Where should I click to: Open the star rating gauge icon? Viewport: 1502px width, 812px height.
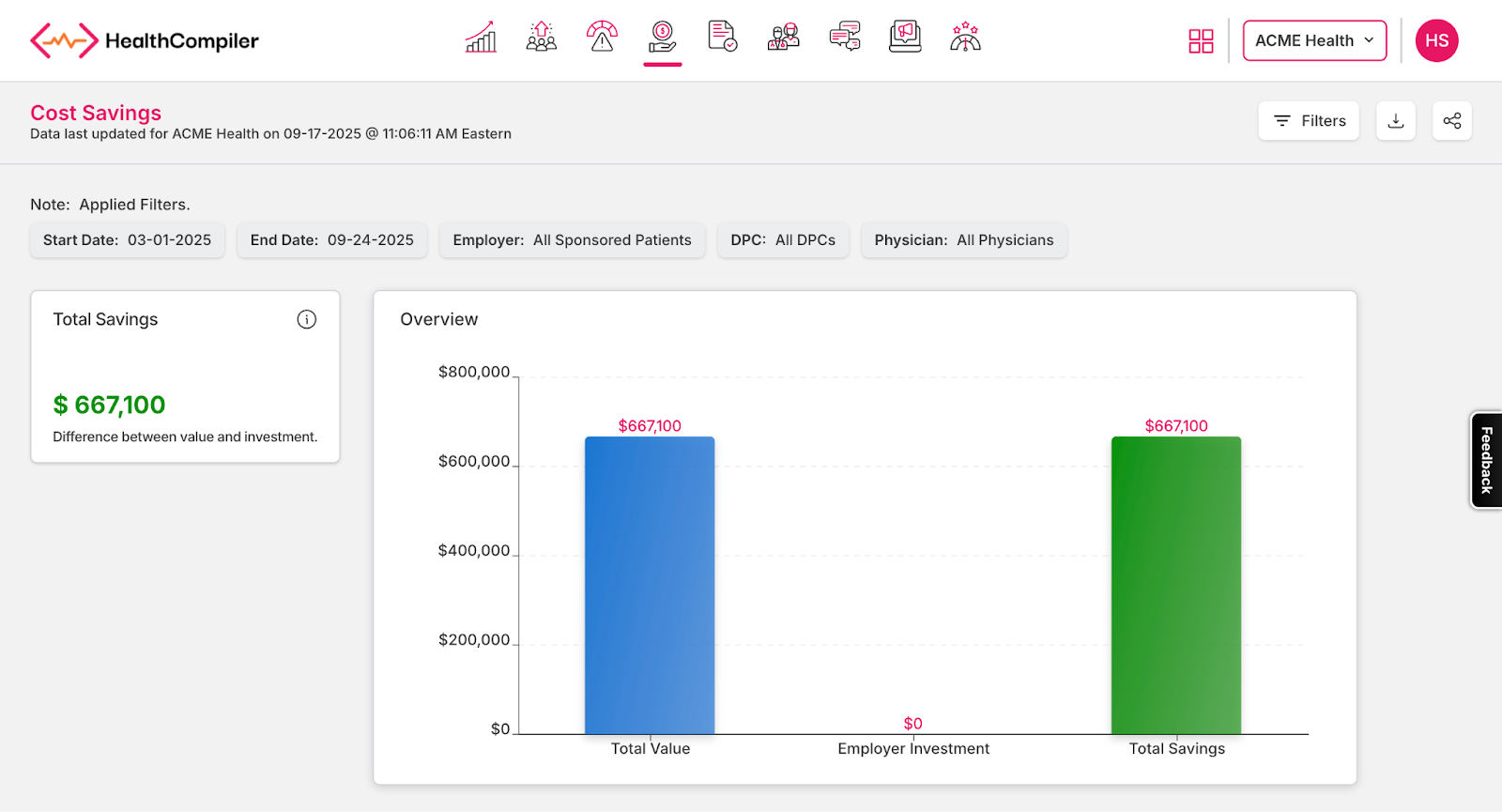pos(965,38)
